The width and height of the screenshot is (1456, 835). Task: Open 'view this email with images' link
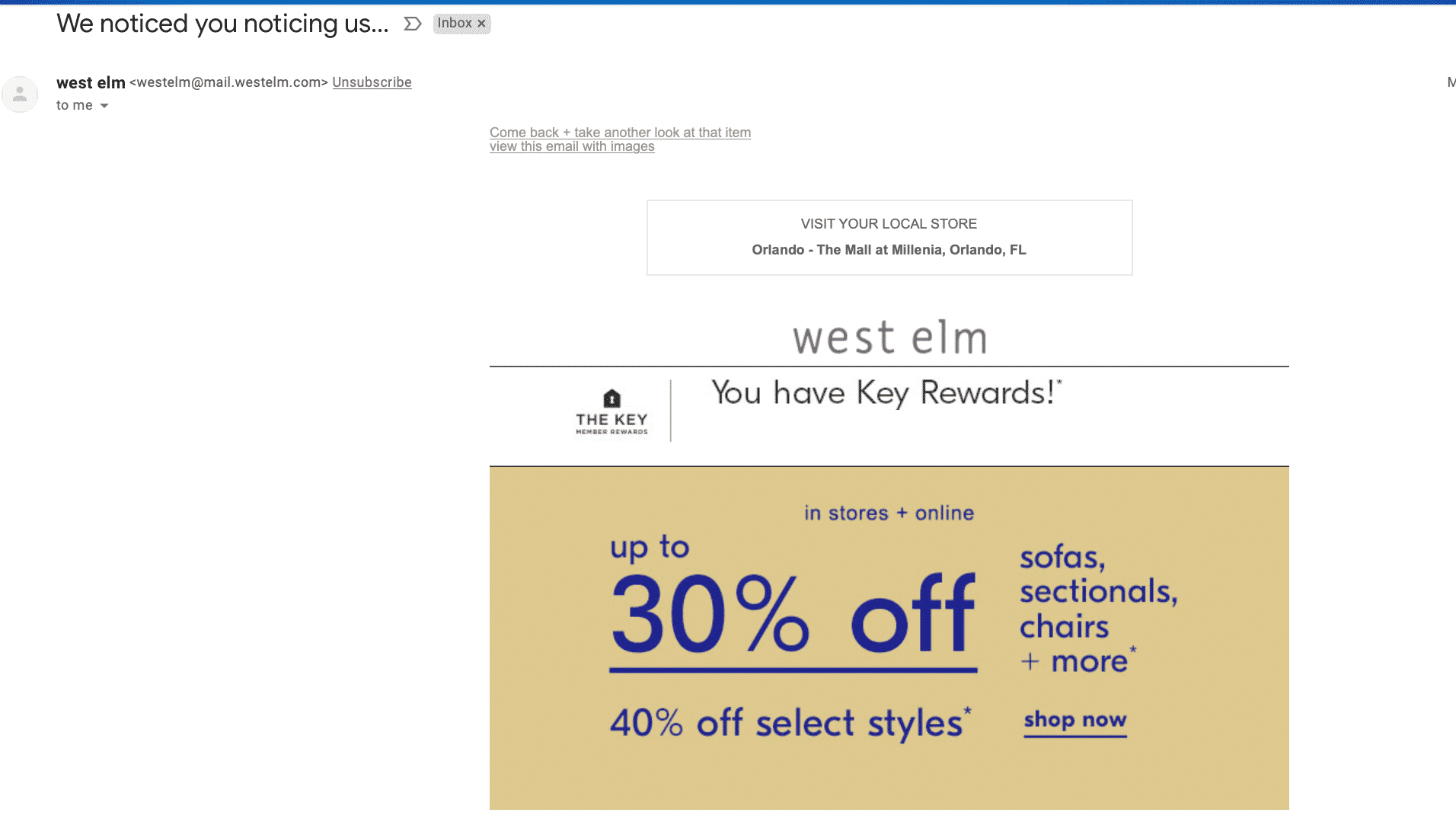point(572,146)
